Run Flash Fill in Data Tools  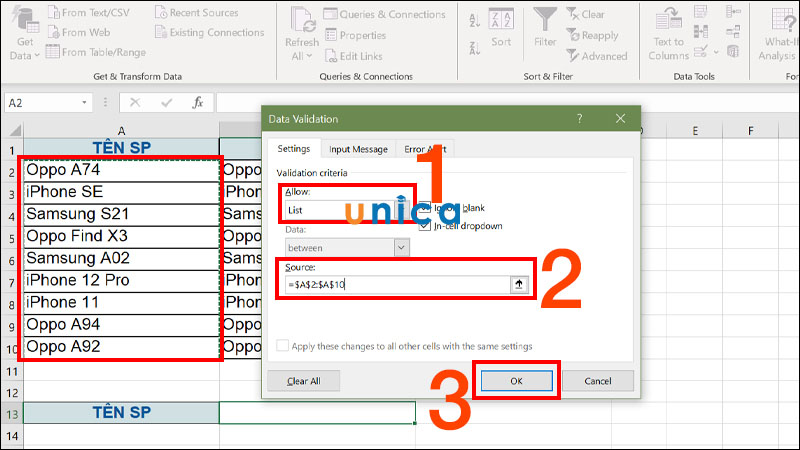click(x=701, y=11)
